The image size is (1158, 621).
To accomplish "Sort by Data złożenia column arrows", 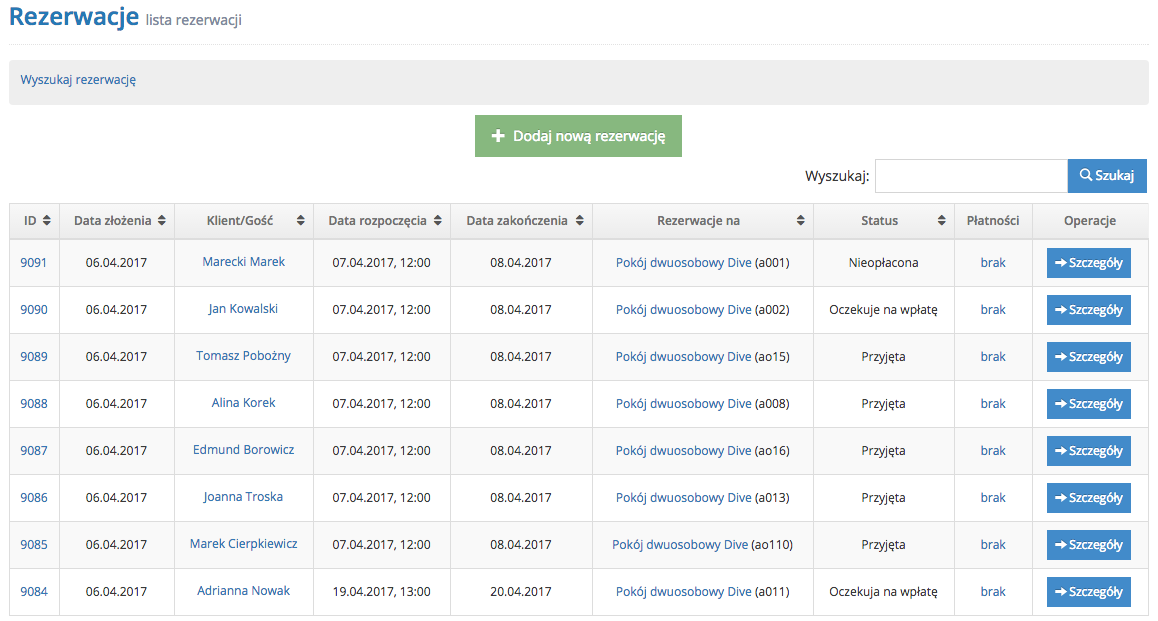I will pyautogui.click(x=162, y=221).
